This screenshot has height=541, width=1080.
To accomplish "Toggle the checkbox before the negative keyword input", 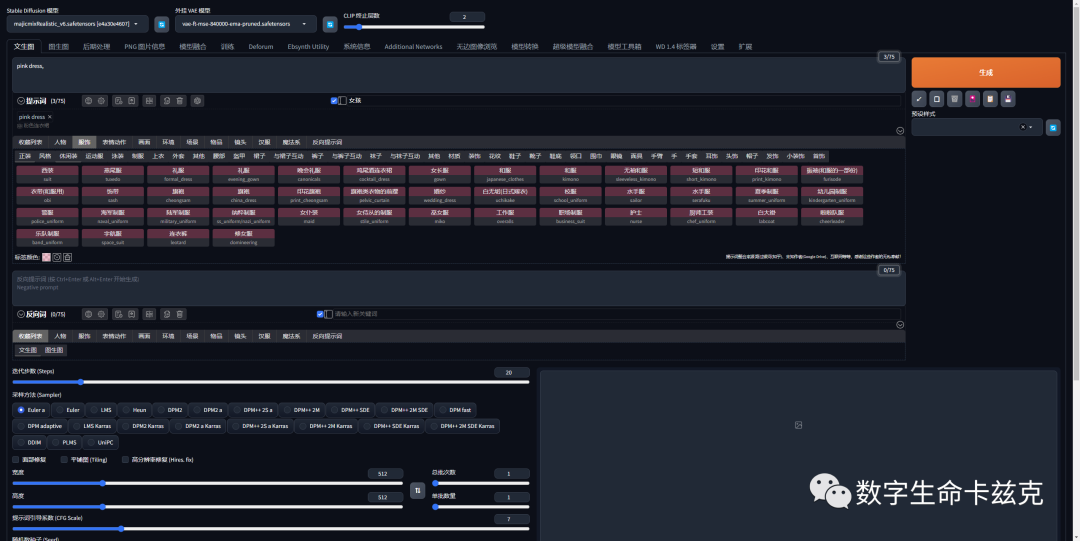I will 320,314.
